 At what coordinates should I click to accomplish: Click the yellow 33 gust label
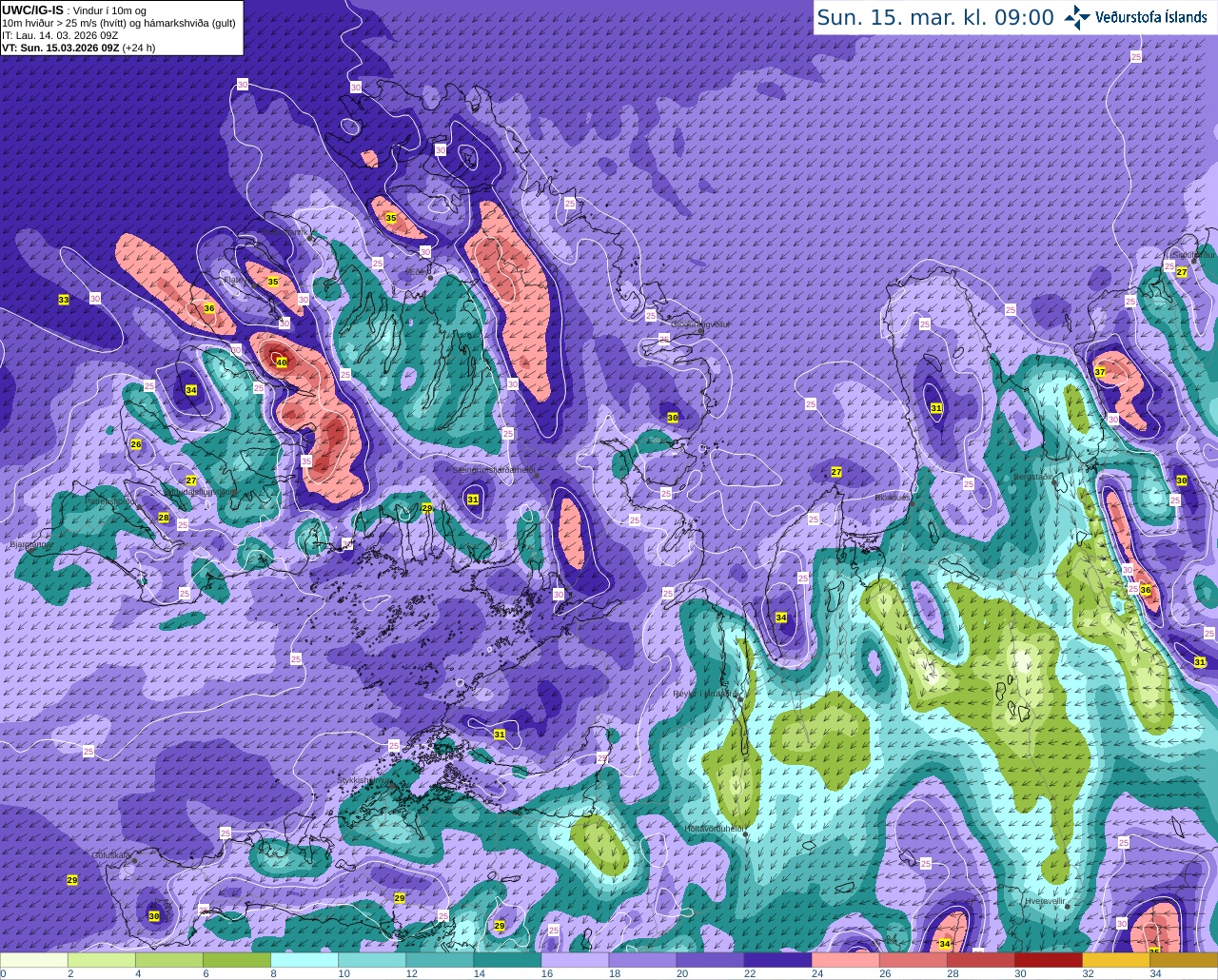point(64,300)
